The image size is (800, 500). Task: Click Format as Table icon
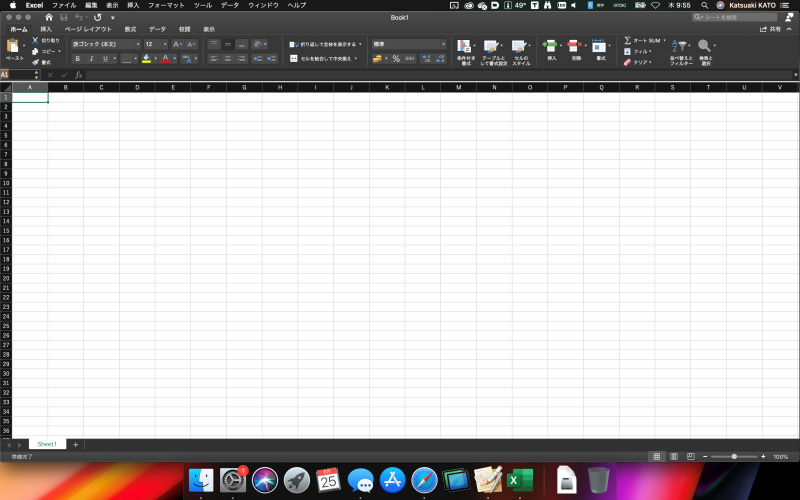point(491,46)
